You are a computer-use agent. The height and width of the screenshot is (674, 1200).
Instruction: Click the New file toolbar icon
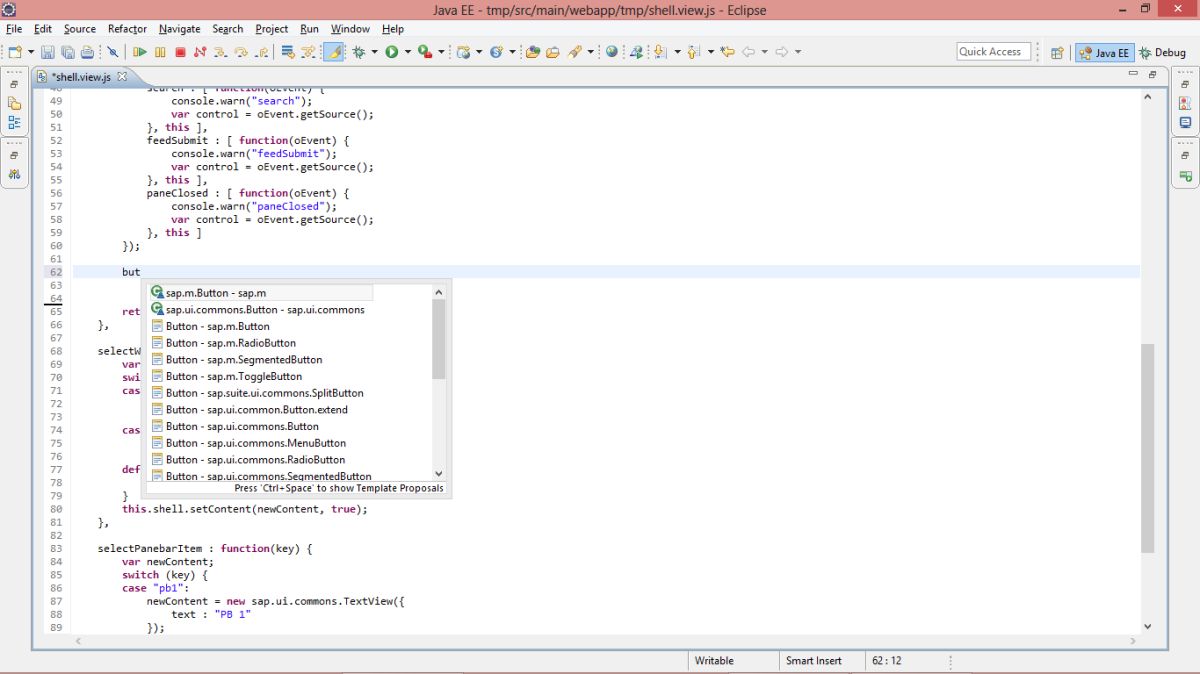point(15,52)
